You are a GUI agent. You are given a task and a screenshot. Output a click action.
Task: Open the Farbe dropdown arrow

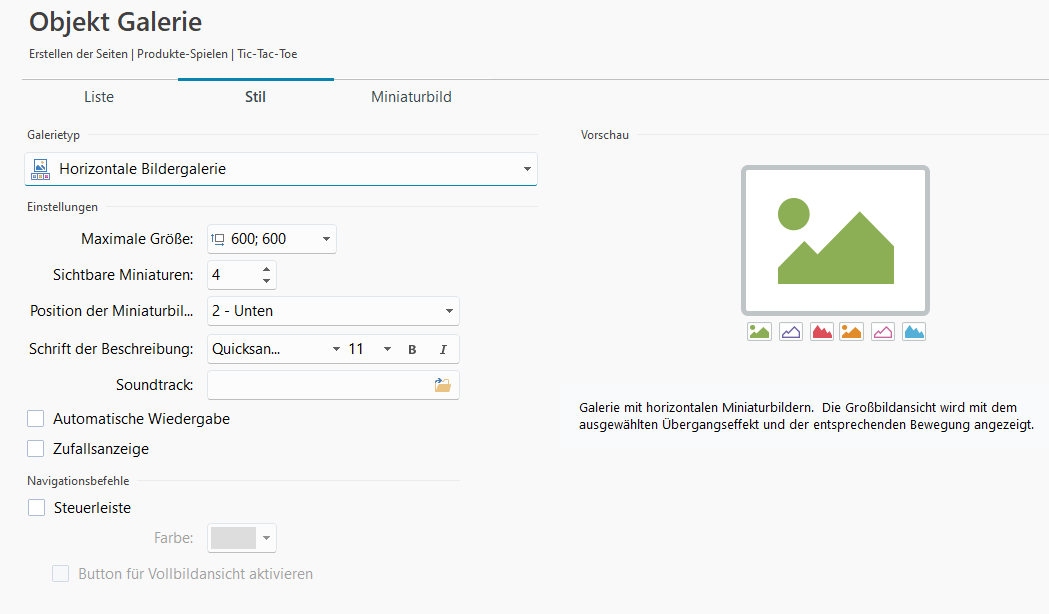tap(266, 538)
